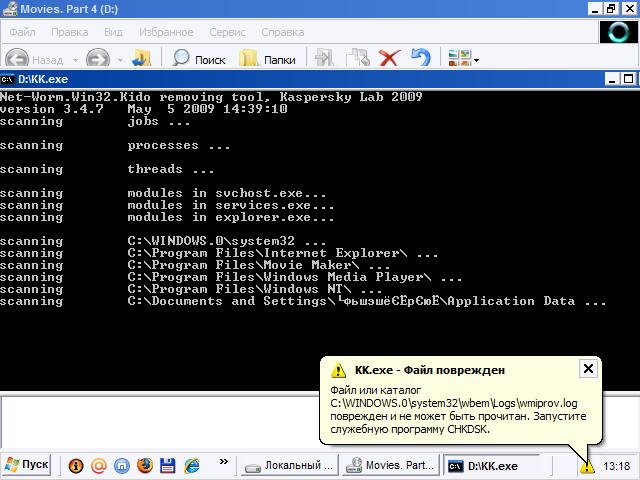
Task: Click the Поиск search button
Action: (x=200, y=60)
